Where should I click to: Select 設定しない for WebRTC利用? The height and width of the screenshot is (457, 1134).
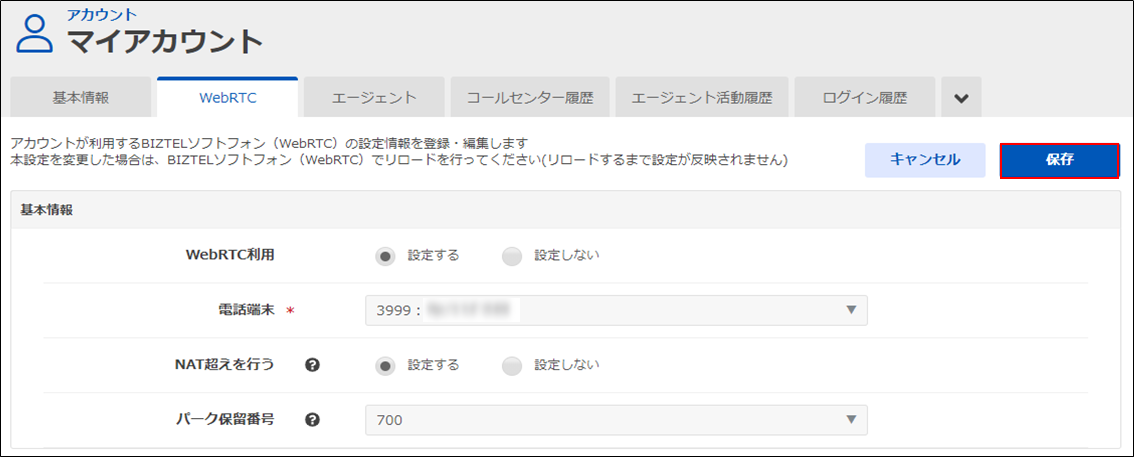pyautogui.click(x=512, y=255)
